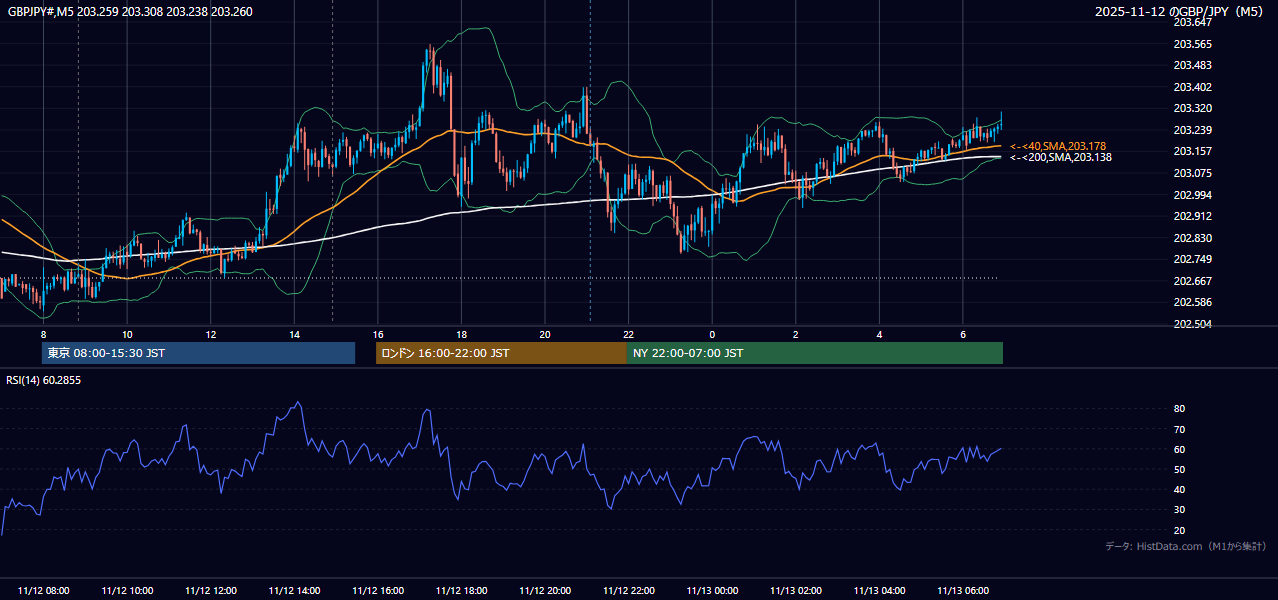The image size is (1278, 600).
Task: Click hour 16 on the price chart time axis
Action: [x=378, y=334]
